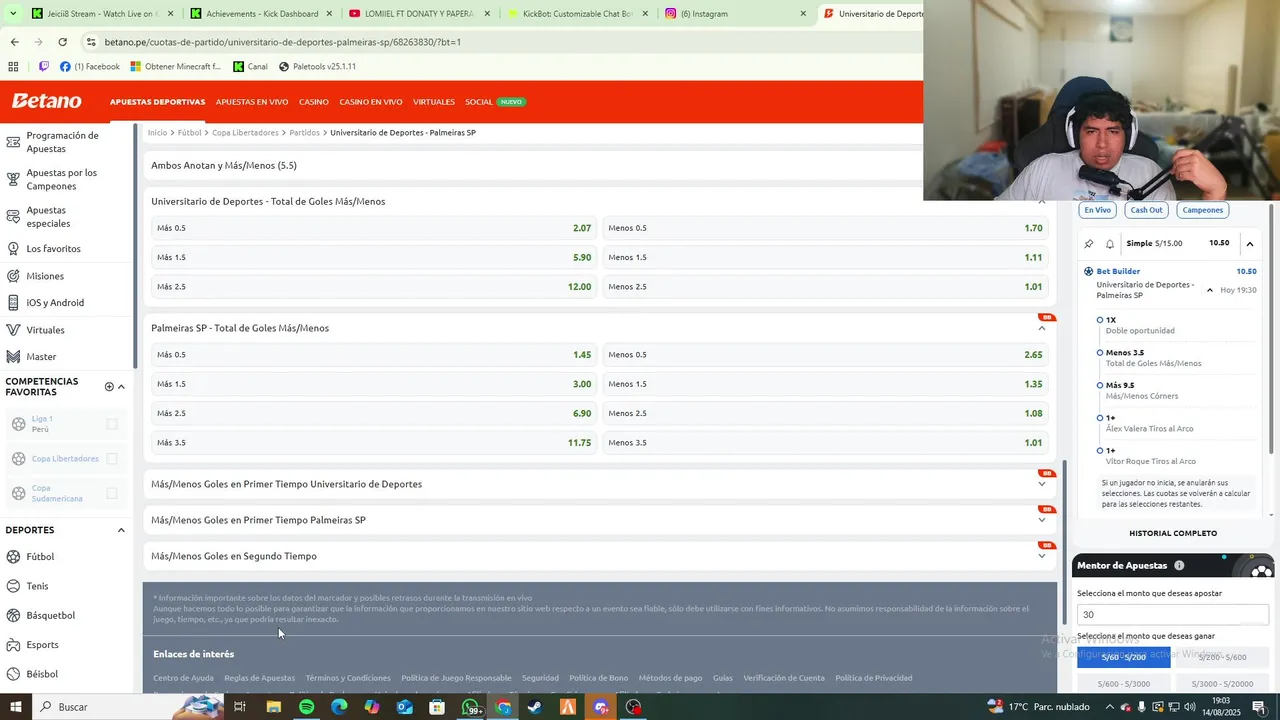1280x720 pixels.
Task: Open the Mentor de Apuestas info icon
Action: [1179, 565]
